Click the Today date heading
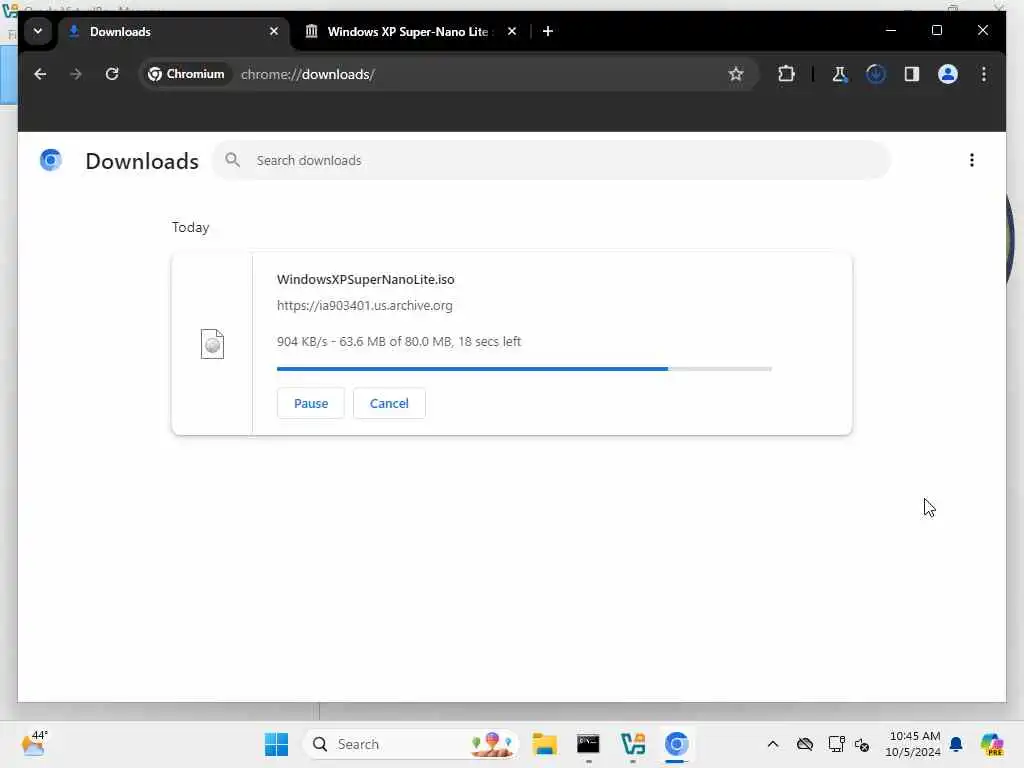This screenshot has width=1024, height=768. tap(191, 227)
